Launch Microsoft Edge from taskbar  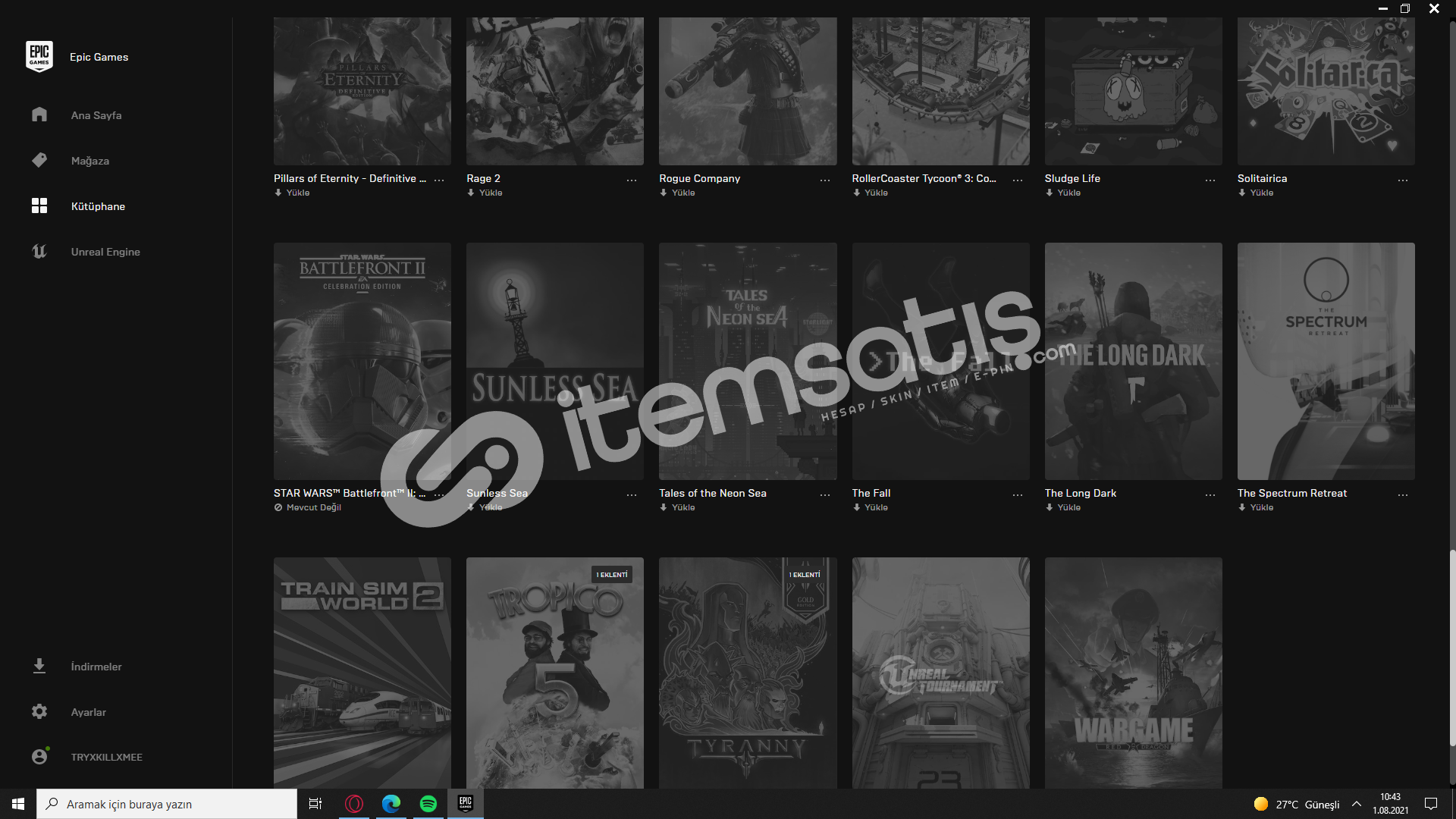point(391,804)
